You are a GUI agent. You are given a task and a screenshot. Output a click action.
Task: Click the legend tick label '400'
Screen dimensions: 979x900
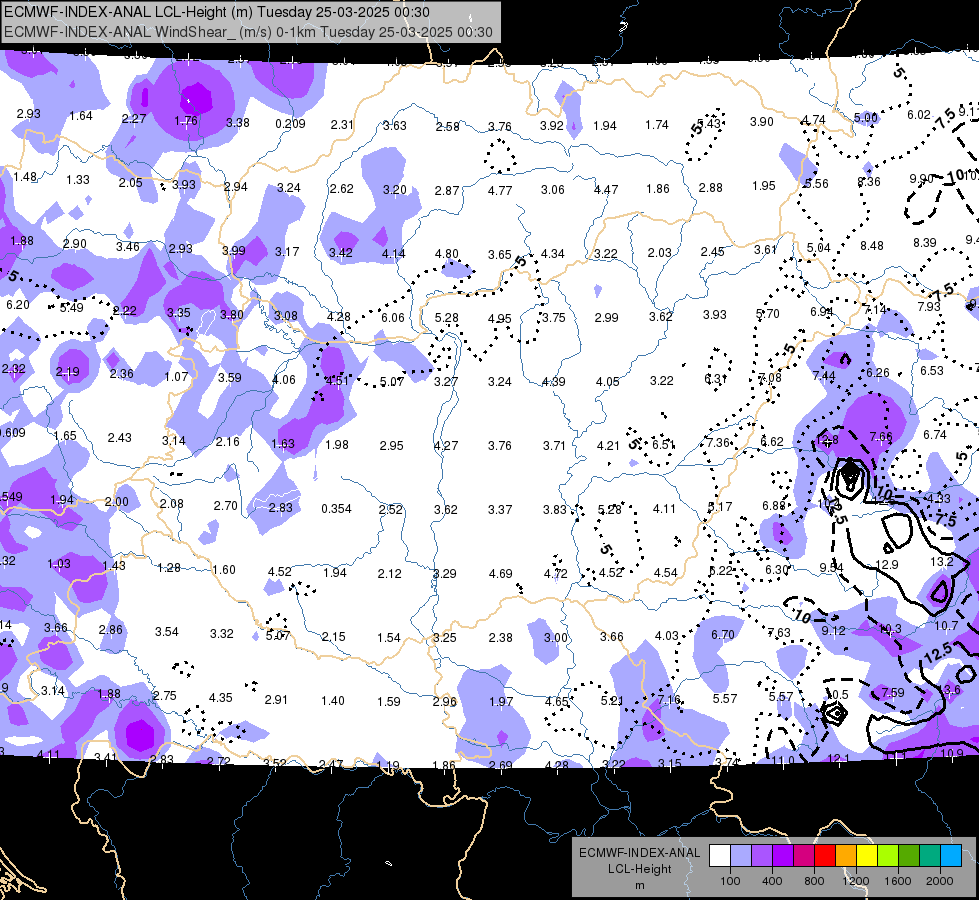click(772, 881)
